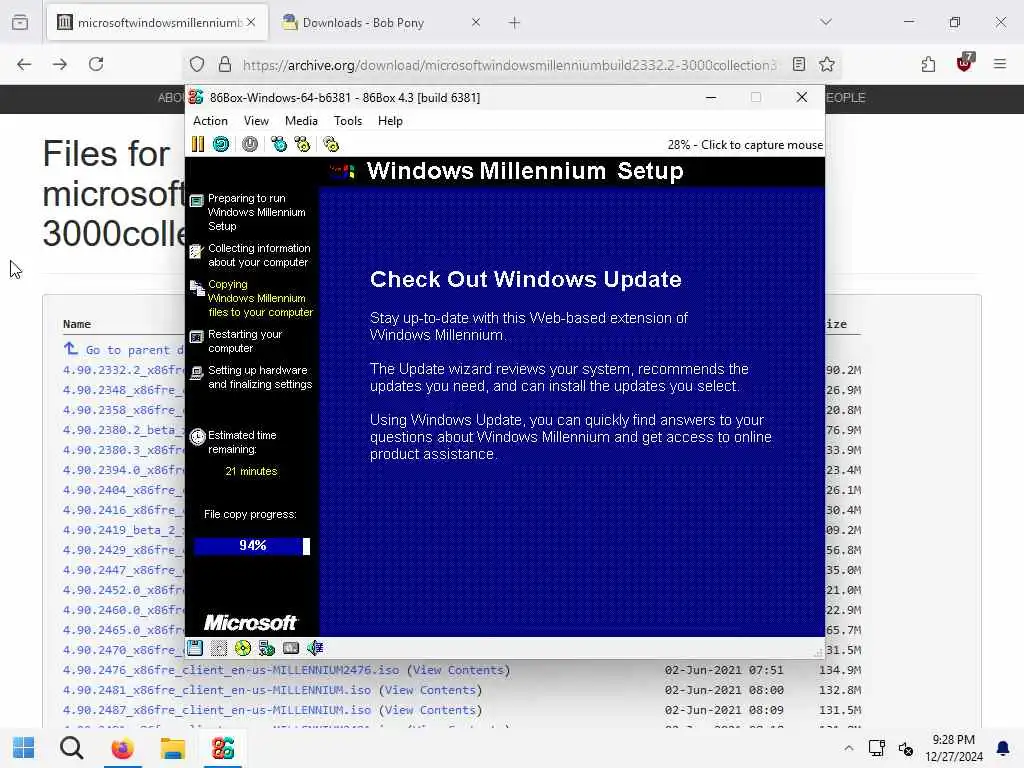Viewport: 1024px width, 768px height.
Task: Open the 86Box Media menu
Action: 301,121
